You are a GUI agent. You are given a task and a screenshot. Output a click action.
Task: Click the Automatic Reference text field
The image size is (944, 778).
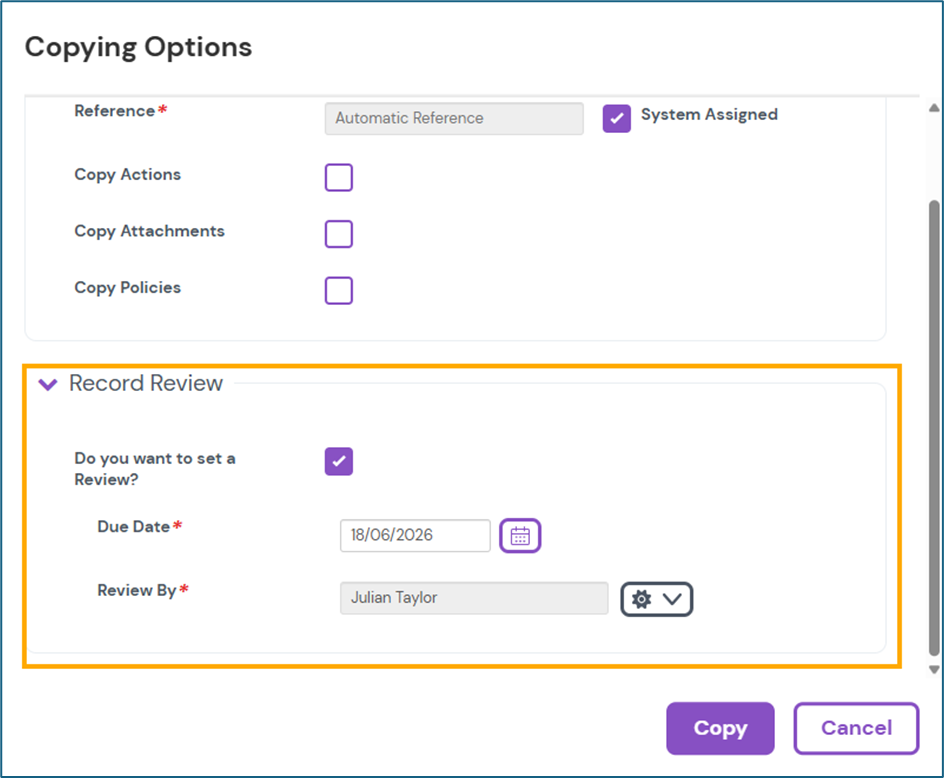(x=454, y=118)
